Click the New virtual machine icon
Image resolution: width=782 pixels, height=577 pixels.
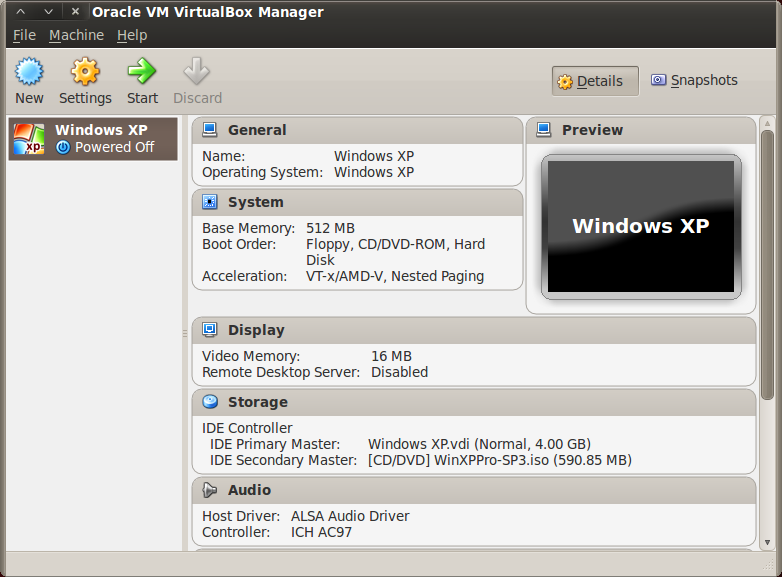29,72
